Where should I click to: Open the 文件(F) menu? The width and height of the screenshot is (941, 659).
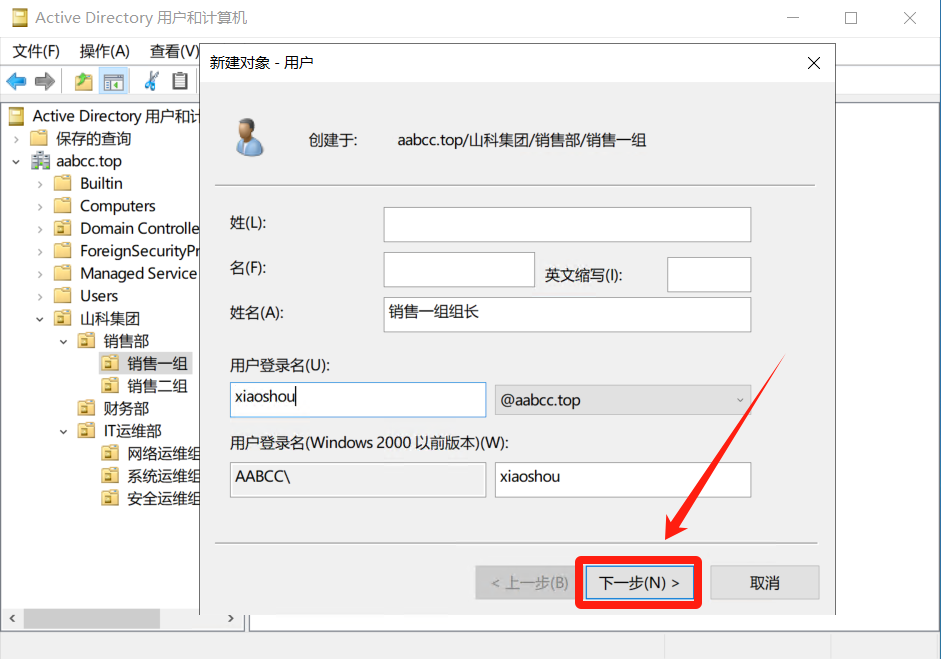36,51
